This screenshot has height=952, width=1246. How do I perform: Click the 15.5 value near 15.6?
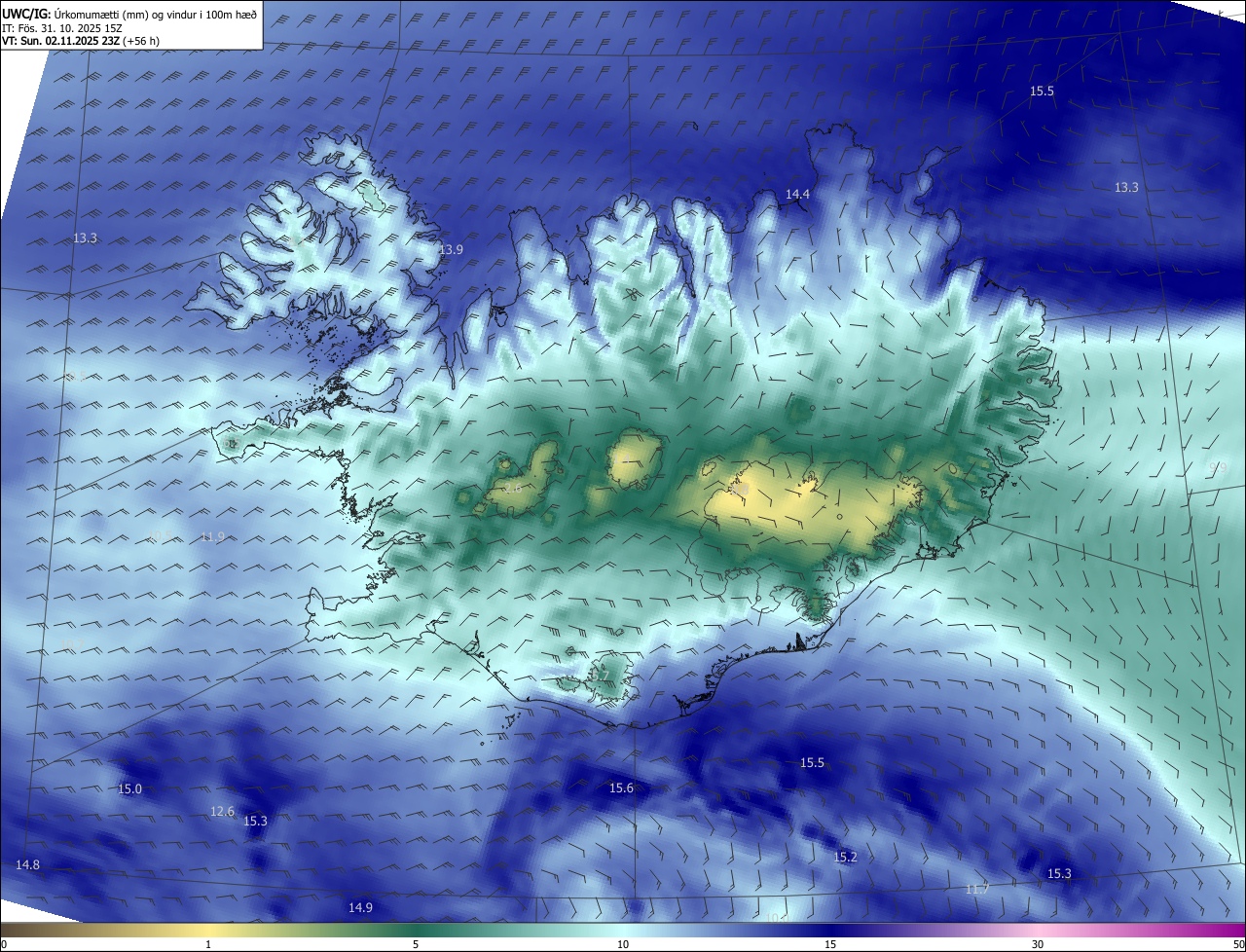click(x=812, y=763)
